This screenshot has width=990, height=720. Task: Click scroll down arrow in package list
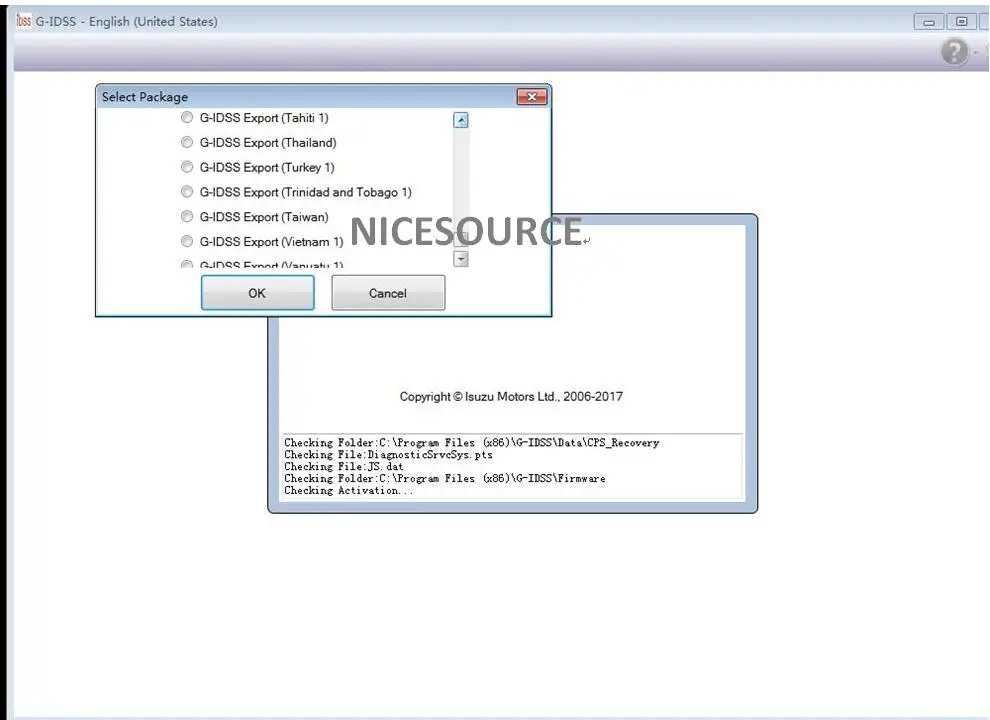tap(461, 259)
